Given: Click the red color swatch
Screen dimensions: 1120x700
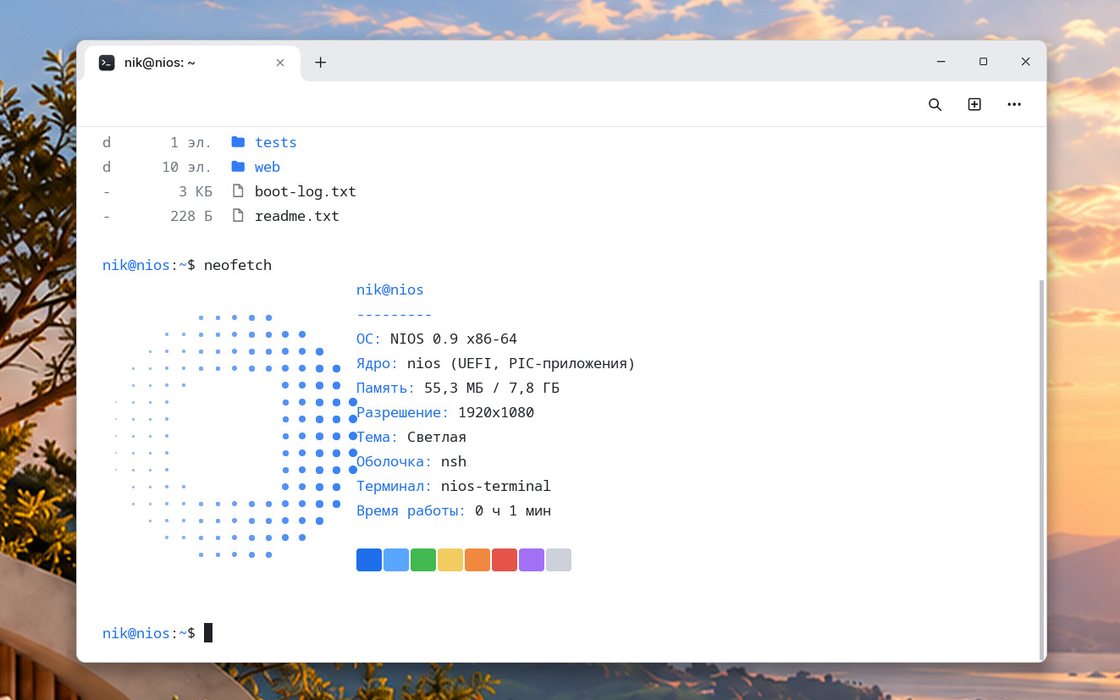Looking at the screenshot, I should point(504,560).
